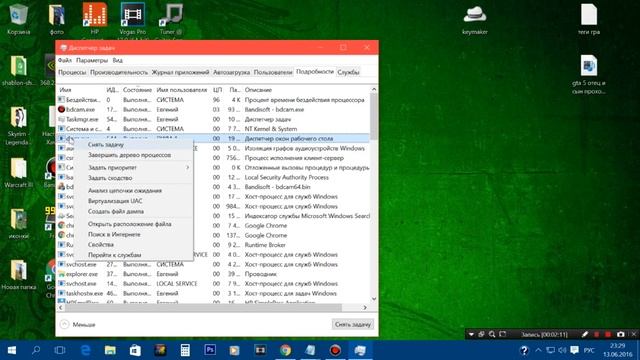Switch to the Процессы tab
640x360 pixels.
pos(72,72)
